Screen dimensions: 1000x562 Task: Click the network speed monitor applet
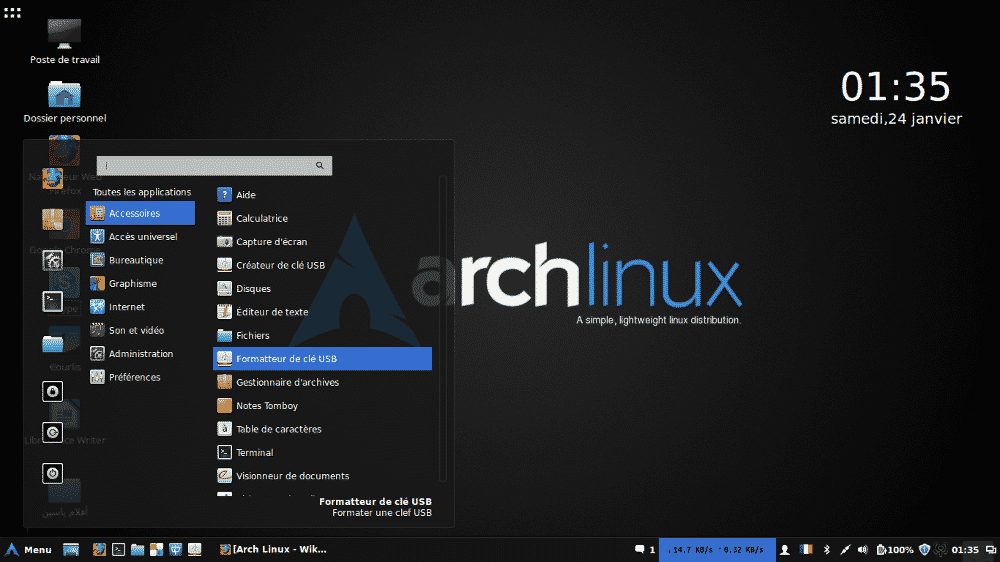click(717, 549)
